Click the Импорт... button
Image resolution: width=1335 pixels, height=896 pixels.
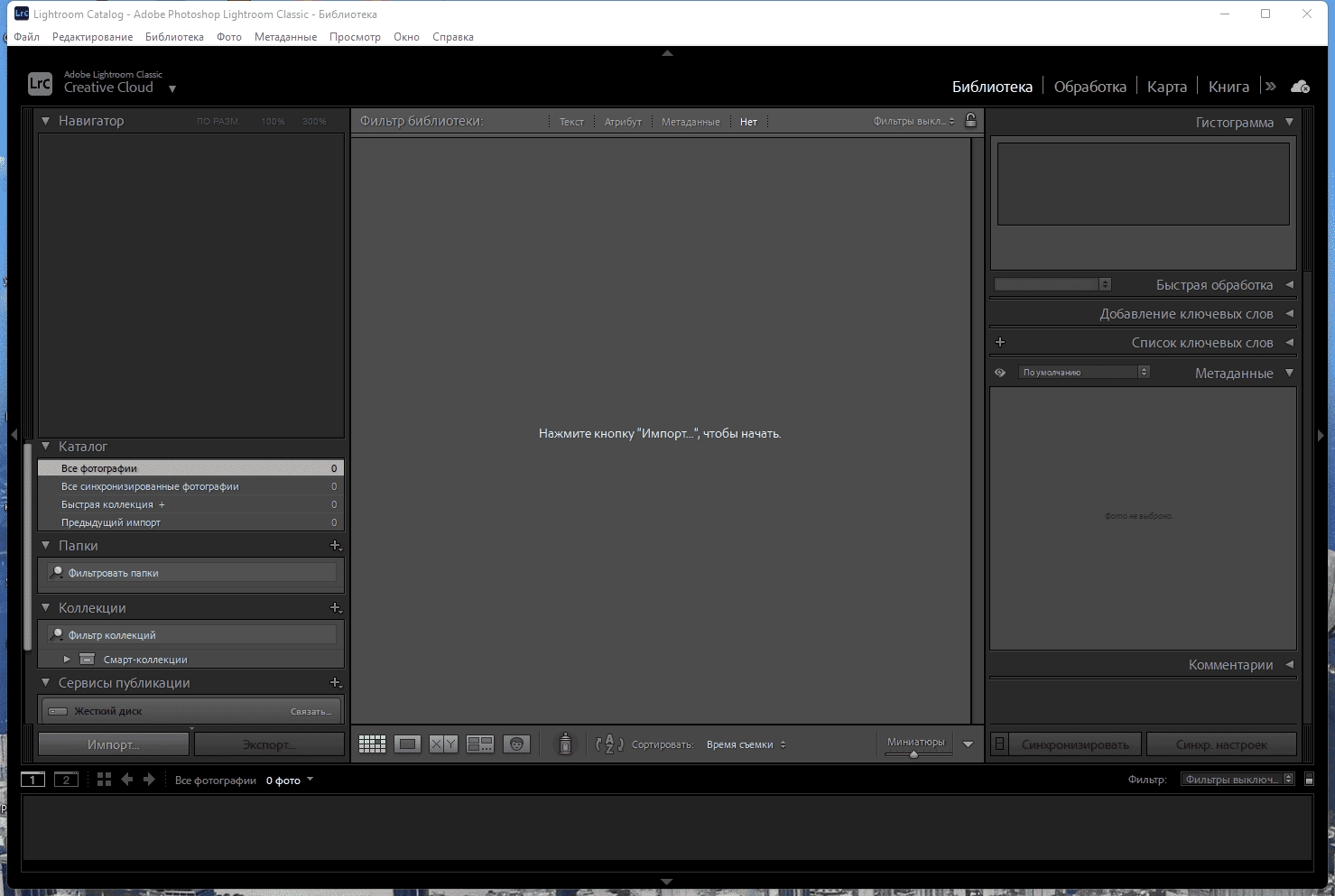114,744
